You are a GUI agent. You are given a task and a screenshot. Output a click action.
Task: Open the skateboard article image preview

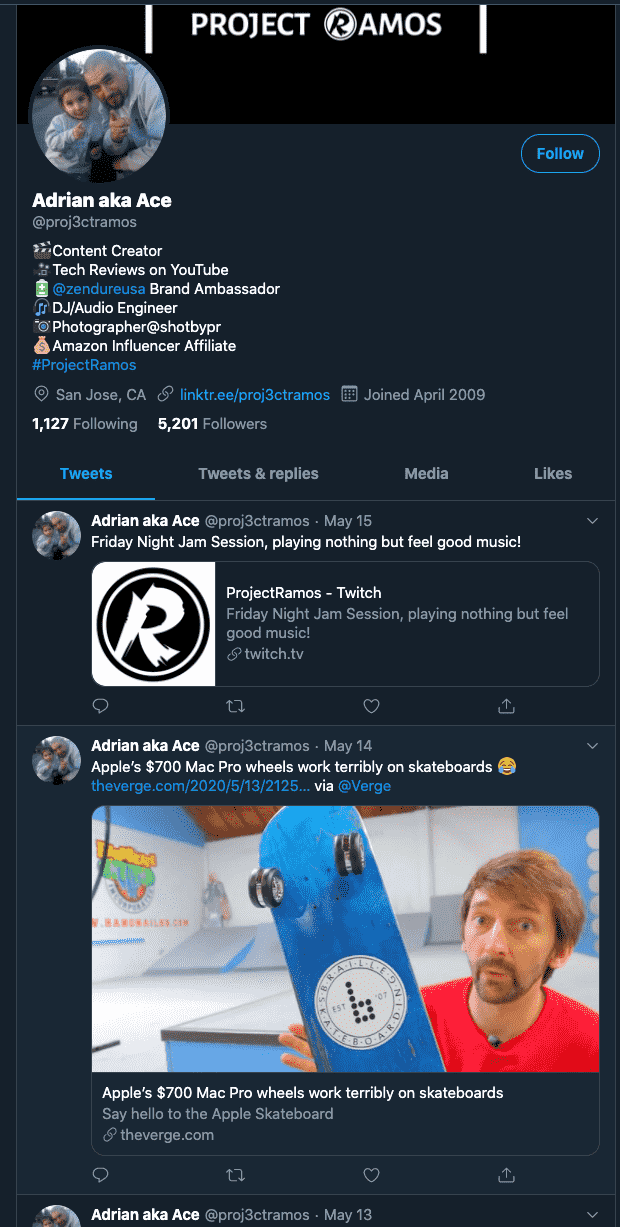pos(345,939)
